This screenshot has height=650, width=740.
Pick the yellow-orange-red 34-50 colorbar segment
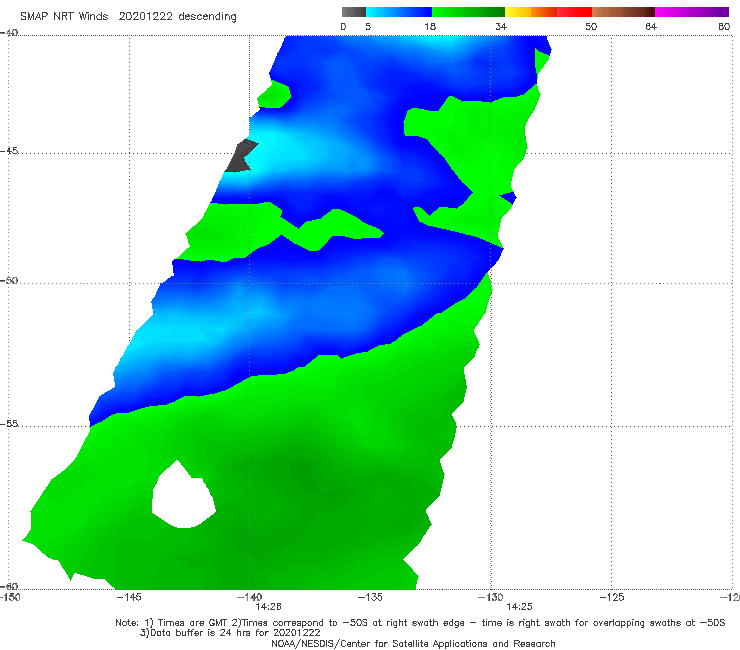[548, 12]
